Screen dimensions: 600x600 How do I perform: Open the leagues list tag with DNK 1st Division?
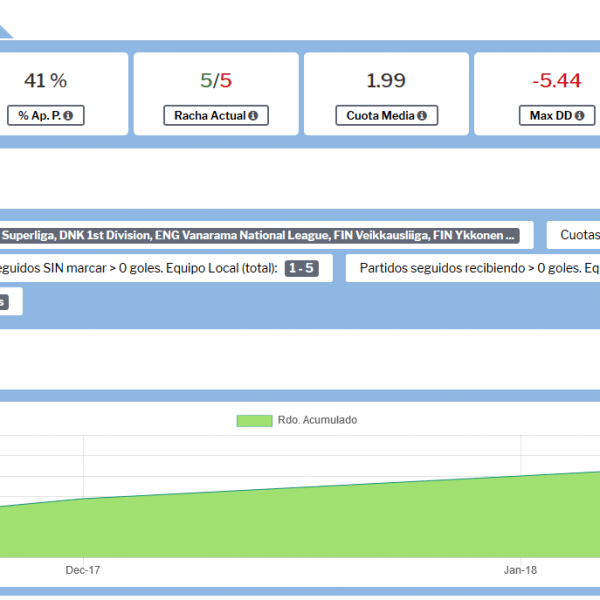(260, 236)
